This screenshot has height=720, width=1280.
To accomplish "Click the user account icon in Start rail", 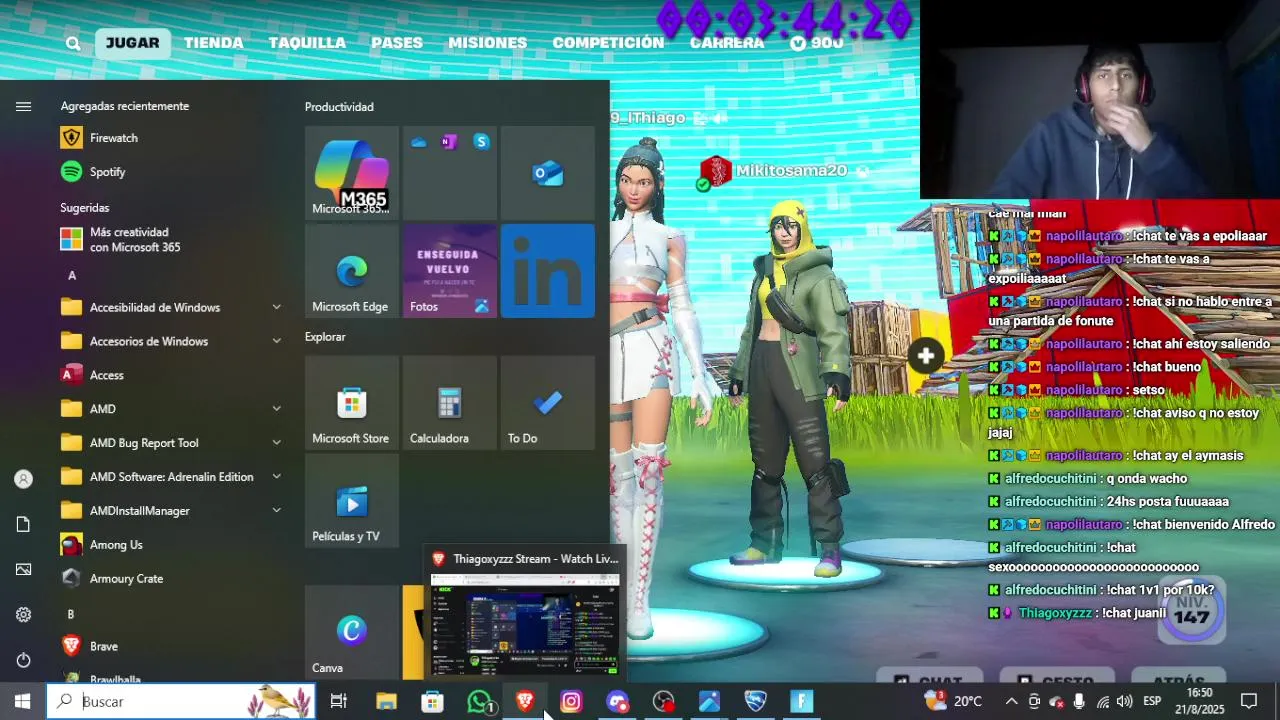I will click(x=23, y=479).
